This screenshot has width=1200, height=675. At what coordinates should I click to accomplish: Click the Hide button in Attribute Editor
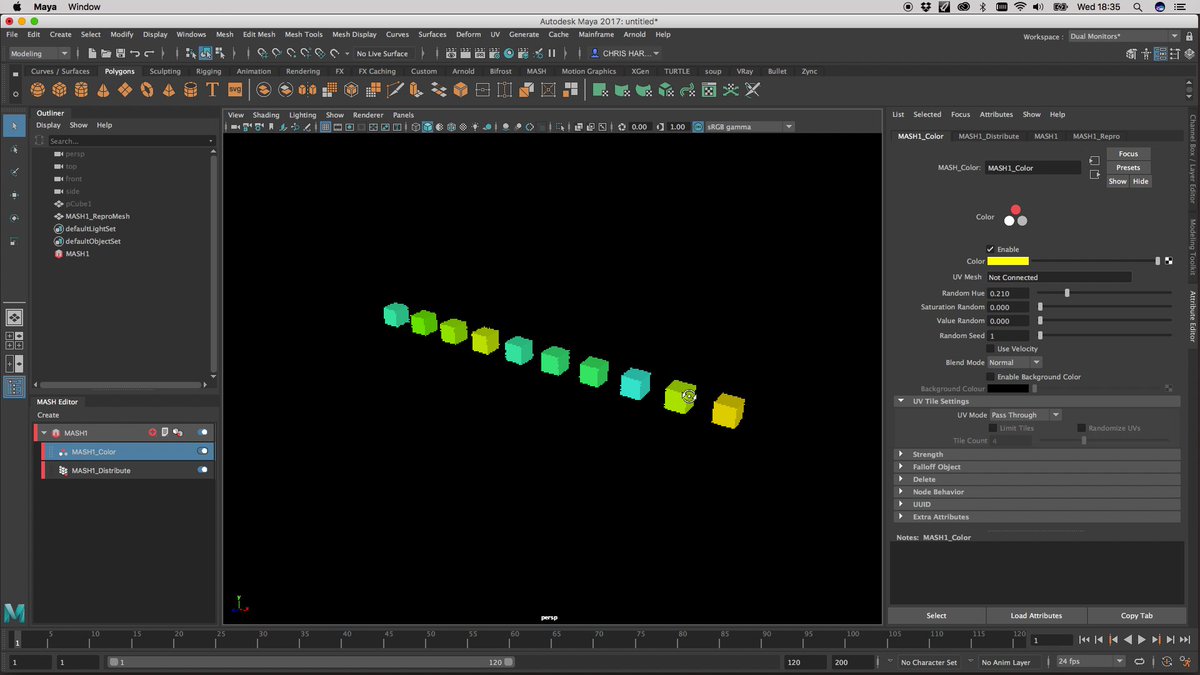(x=1140, y=181)
